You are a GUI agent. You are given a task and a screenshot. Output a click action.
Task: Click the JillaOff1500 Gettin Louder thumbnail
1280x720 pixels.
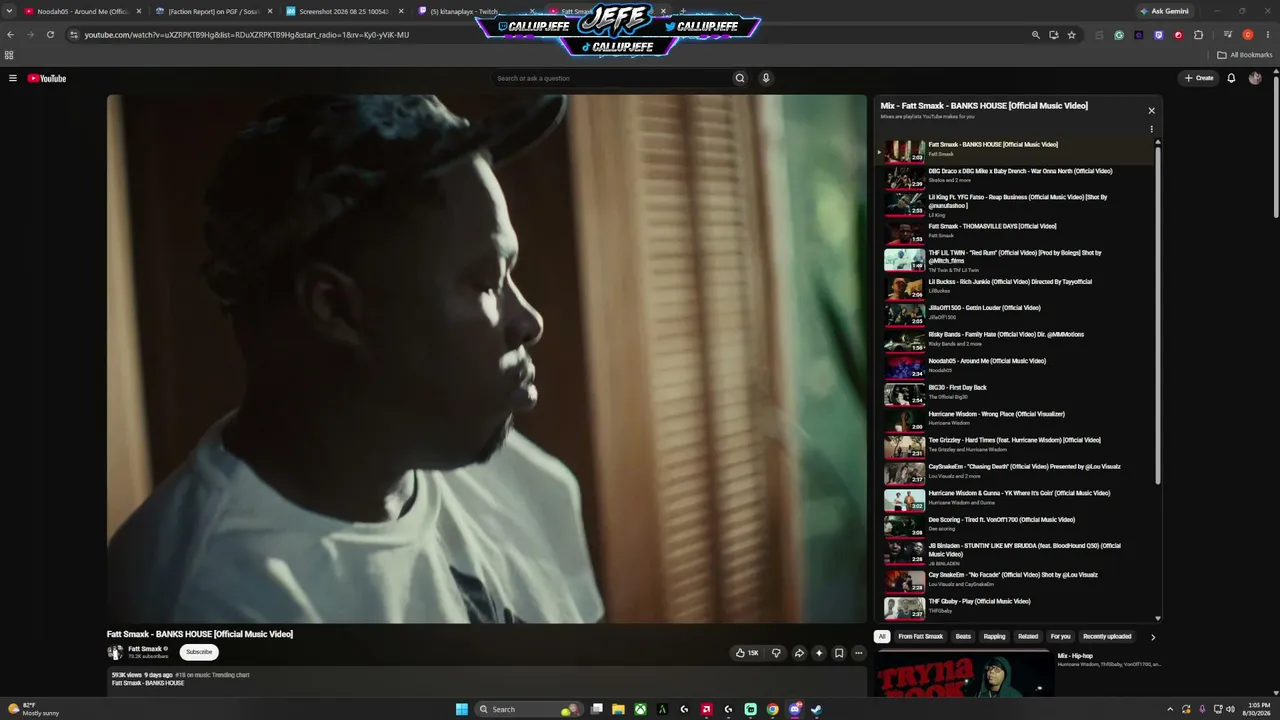(904, 313)
